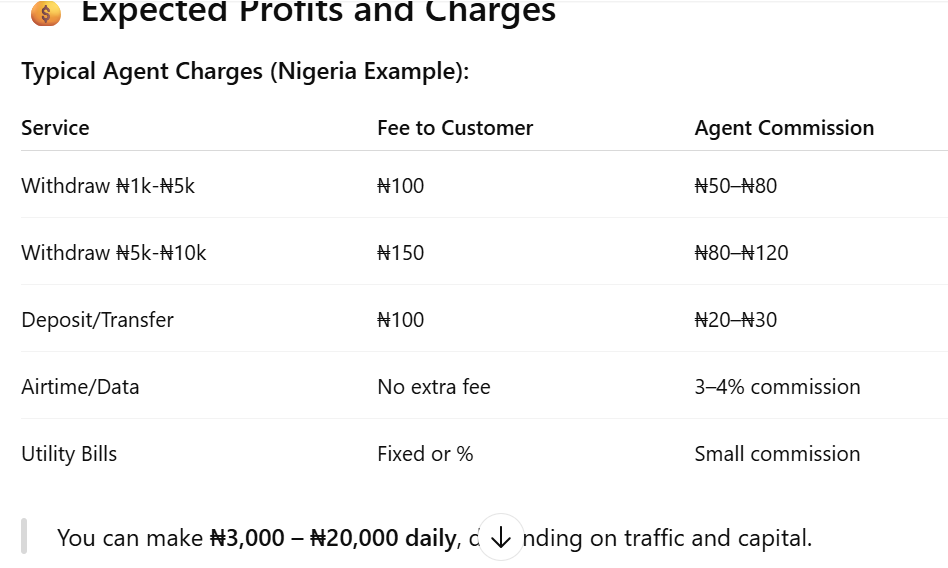Click the No extra fee cell
Image resolution: width=948 pixels, height=568 pixels.
433,387
